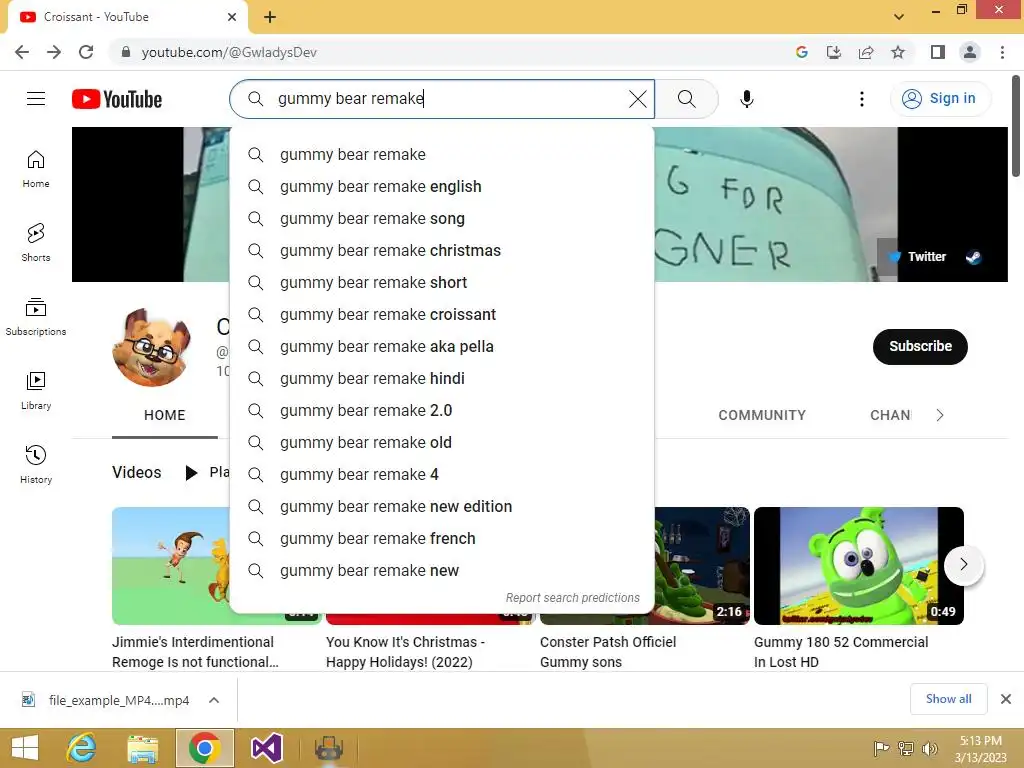Select the suggestion gummy bear remake song
Image resolution: width=1024 pixels, height=768 pixels.
pyautogui.click(x=442, y=219)
